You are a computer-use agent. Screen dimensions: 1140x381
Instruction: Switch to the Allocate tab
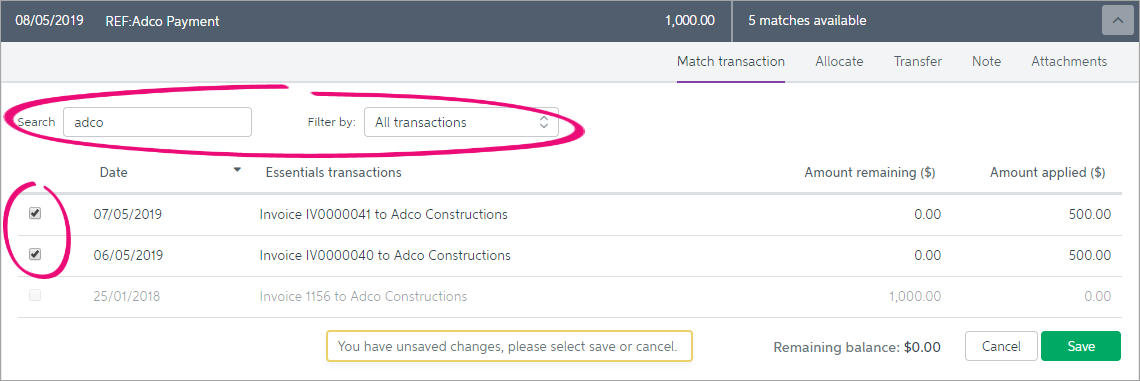[x=839, y=62]
